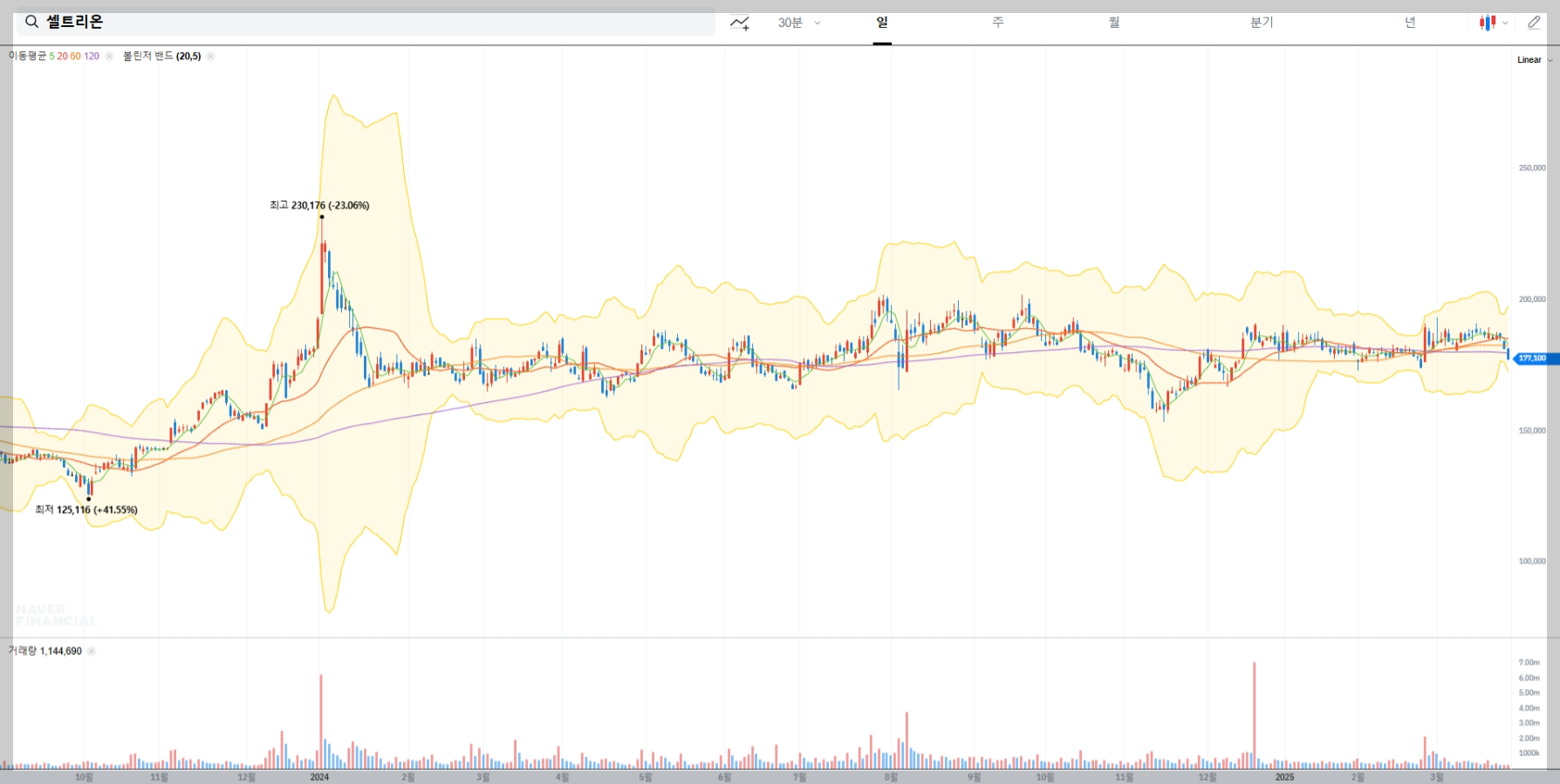Remove the 거래량 volume indicator

click(91, 651)
